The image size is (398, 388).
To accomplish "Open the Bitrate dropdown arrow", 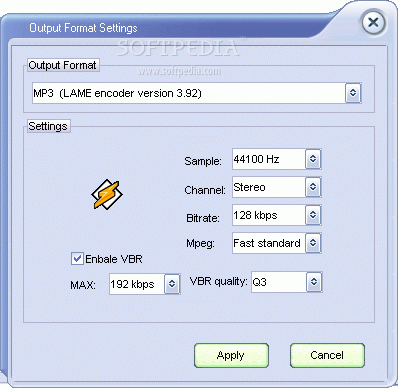I will (x=313, y=215).
